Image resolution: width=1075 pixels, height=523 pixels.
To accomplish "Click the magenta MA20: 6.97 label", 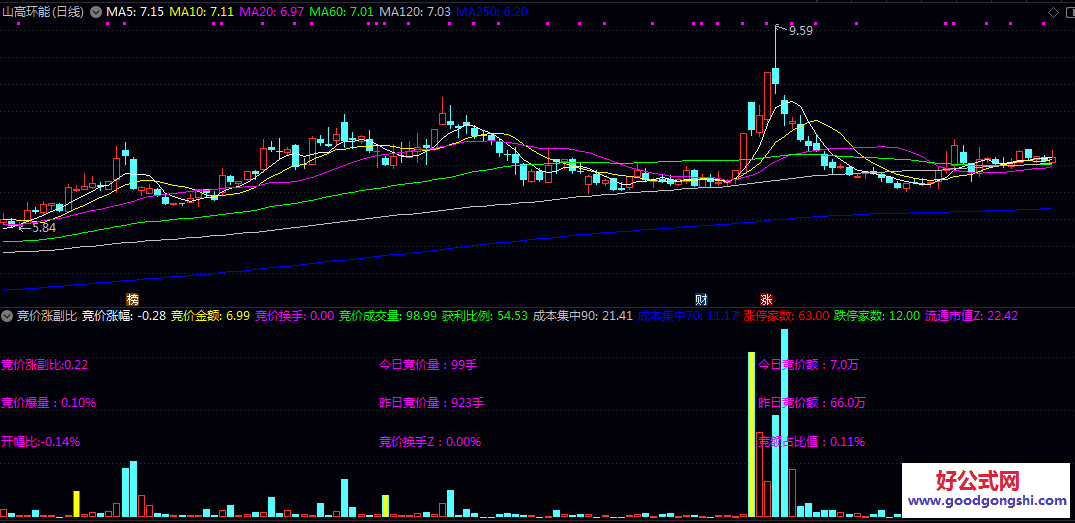I will coord(272,12).
